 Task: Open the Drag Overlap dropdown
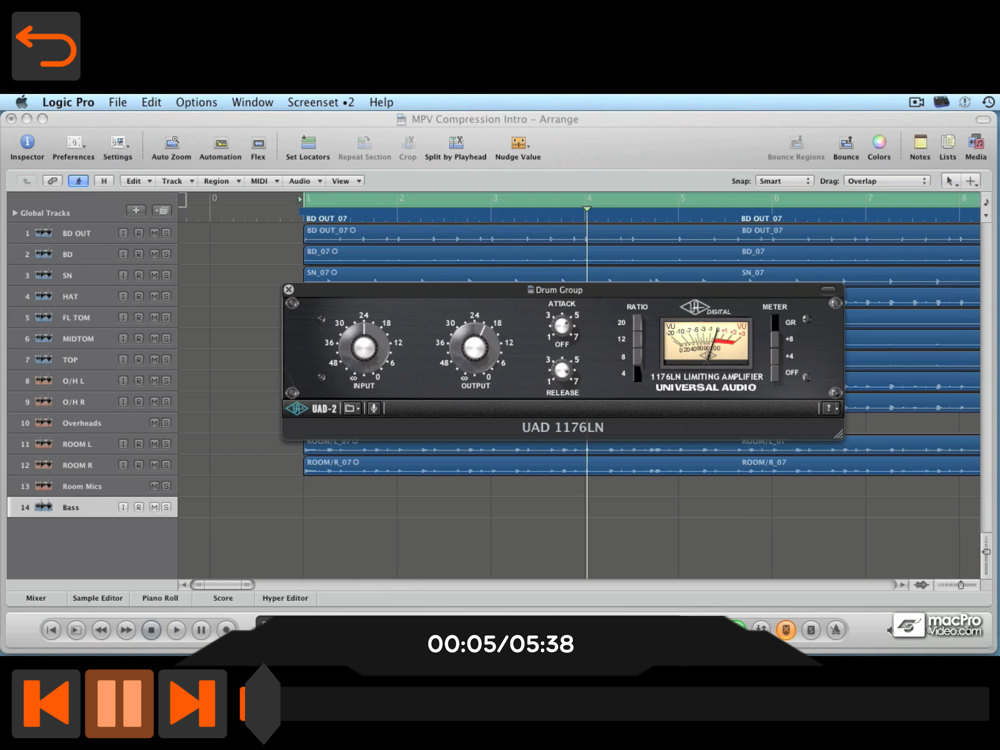tap(886, 181)
